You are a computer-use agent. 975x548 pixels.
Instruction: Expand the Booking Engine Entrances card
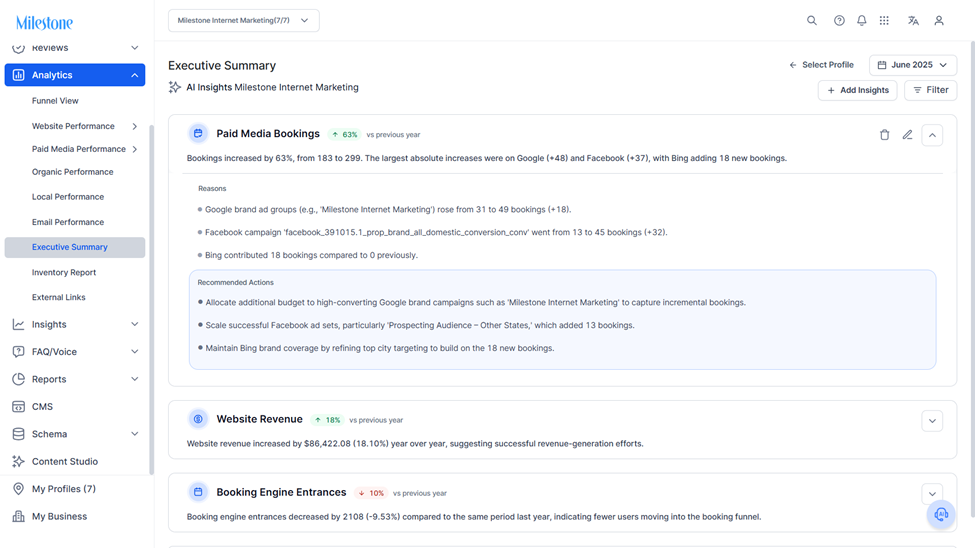[932, 494]
